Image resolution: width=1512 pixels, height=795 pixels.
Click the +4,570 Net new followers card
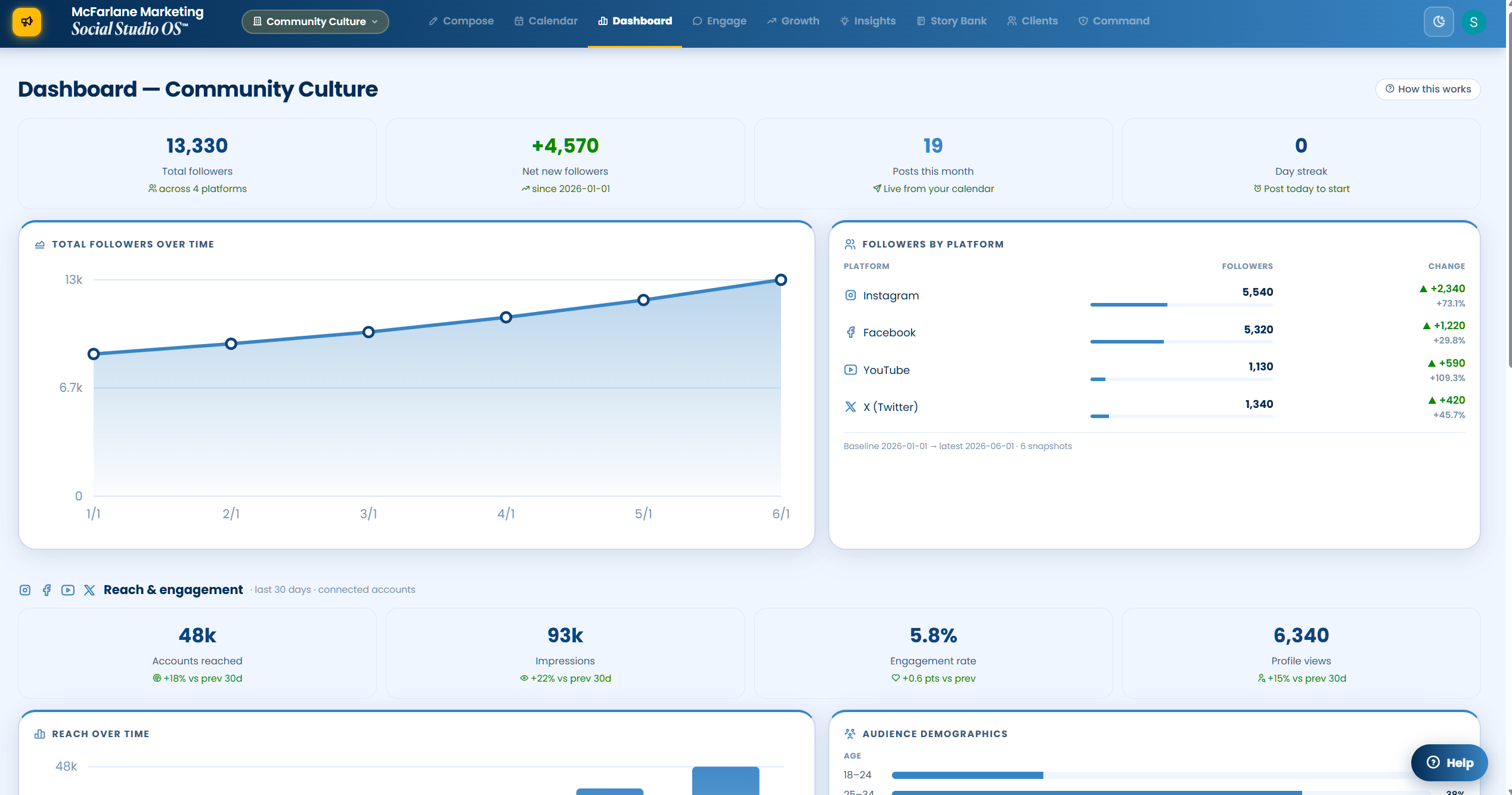[565, 164]
